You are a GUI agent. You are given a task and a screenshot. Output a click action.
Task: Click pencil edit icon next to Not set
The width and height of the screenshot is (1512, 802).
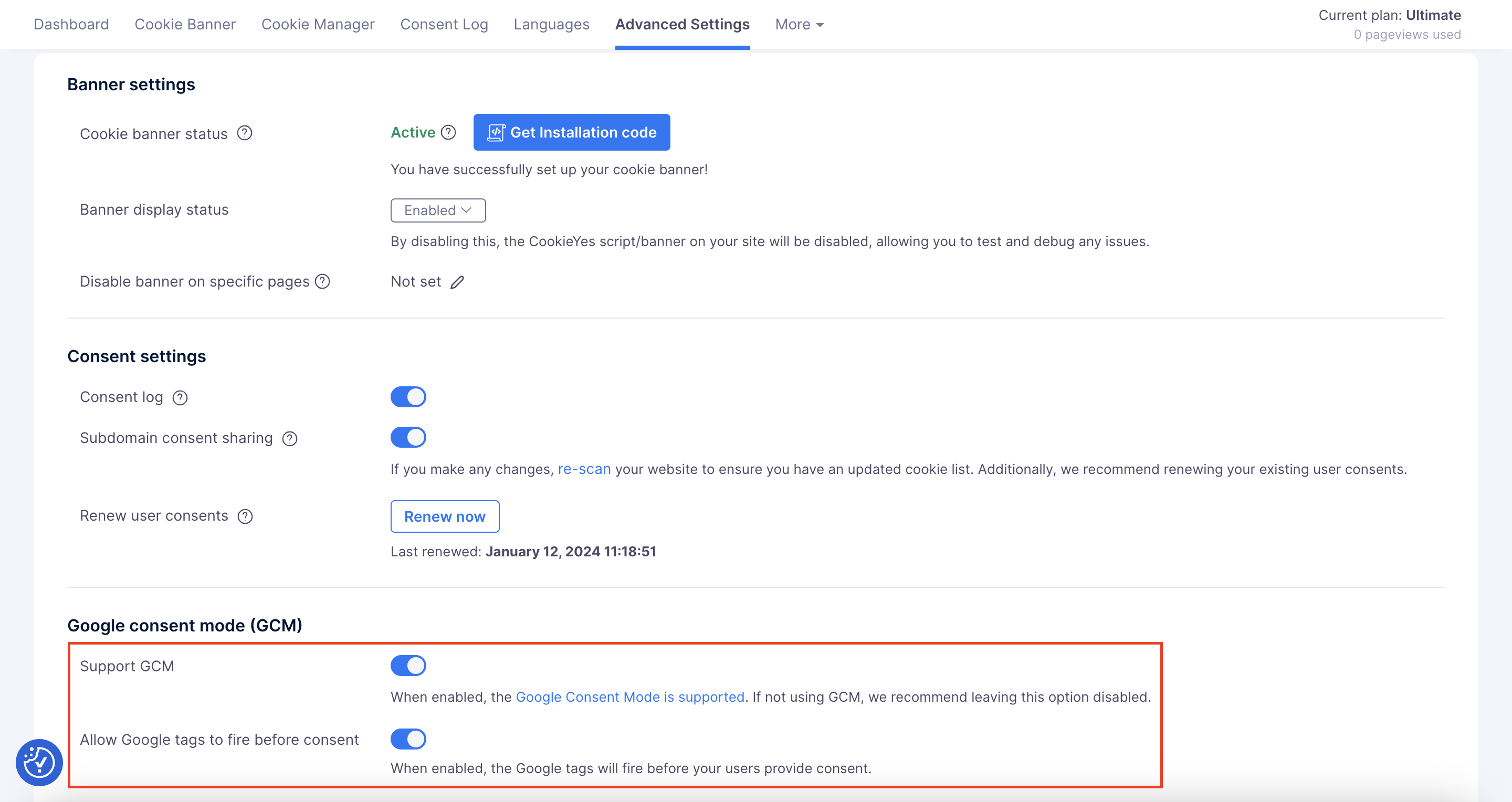457,282
